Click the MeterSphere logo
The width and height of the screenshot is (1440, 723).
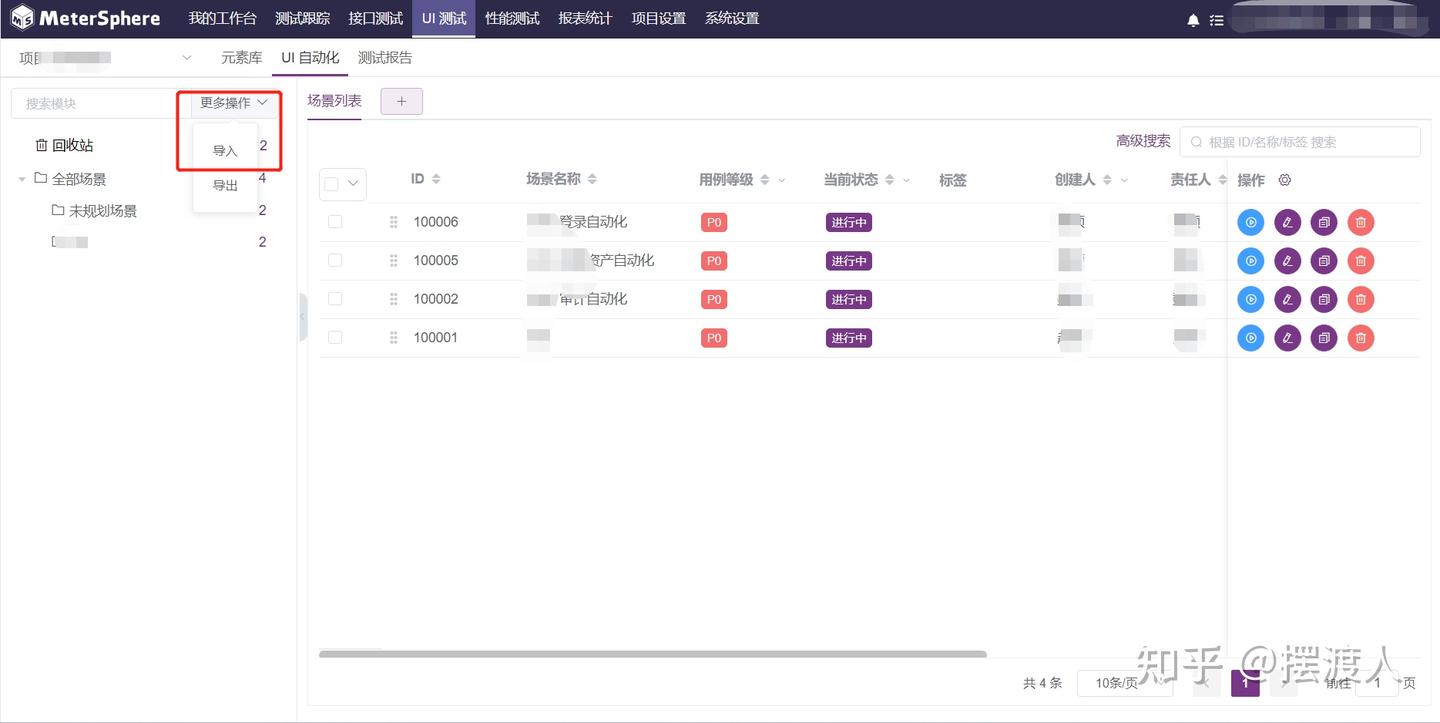point(85,19)
